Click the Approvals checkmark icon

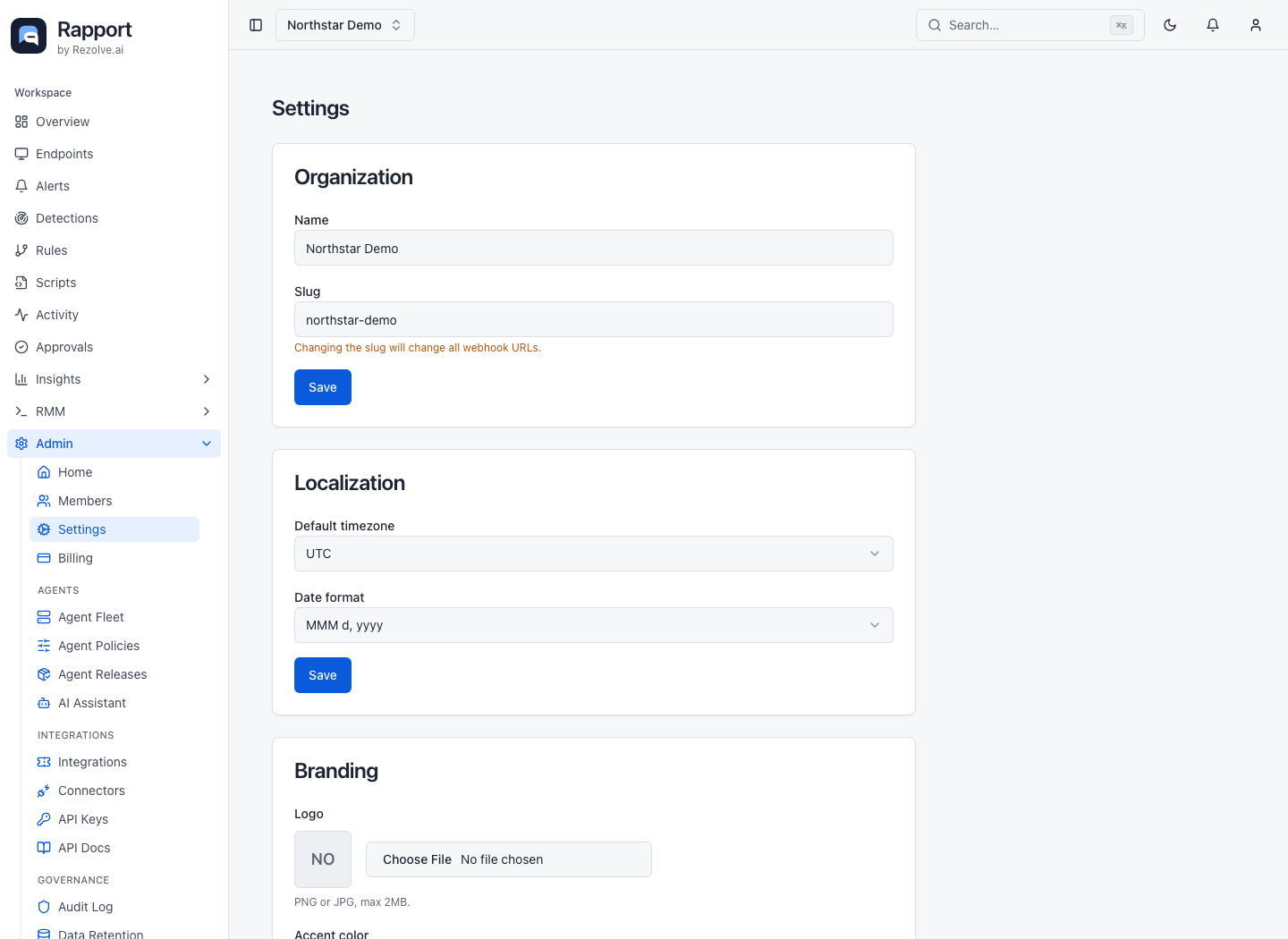(21, 347)
